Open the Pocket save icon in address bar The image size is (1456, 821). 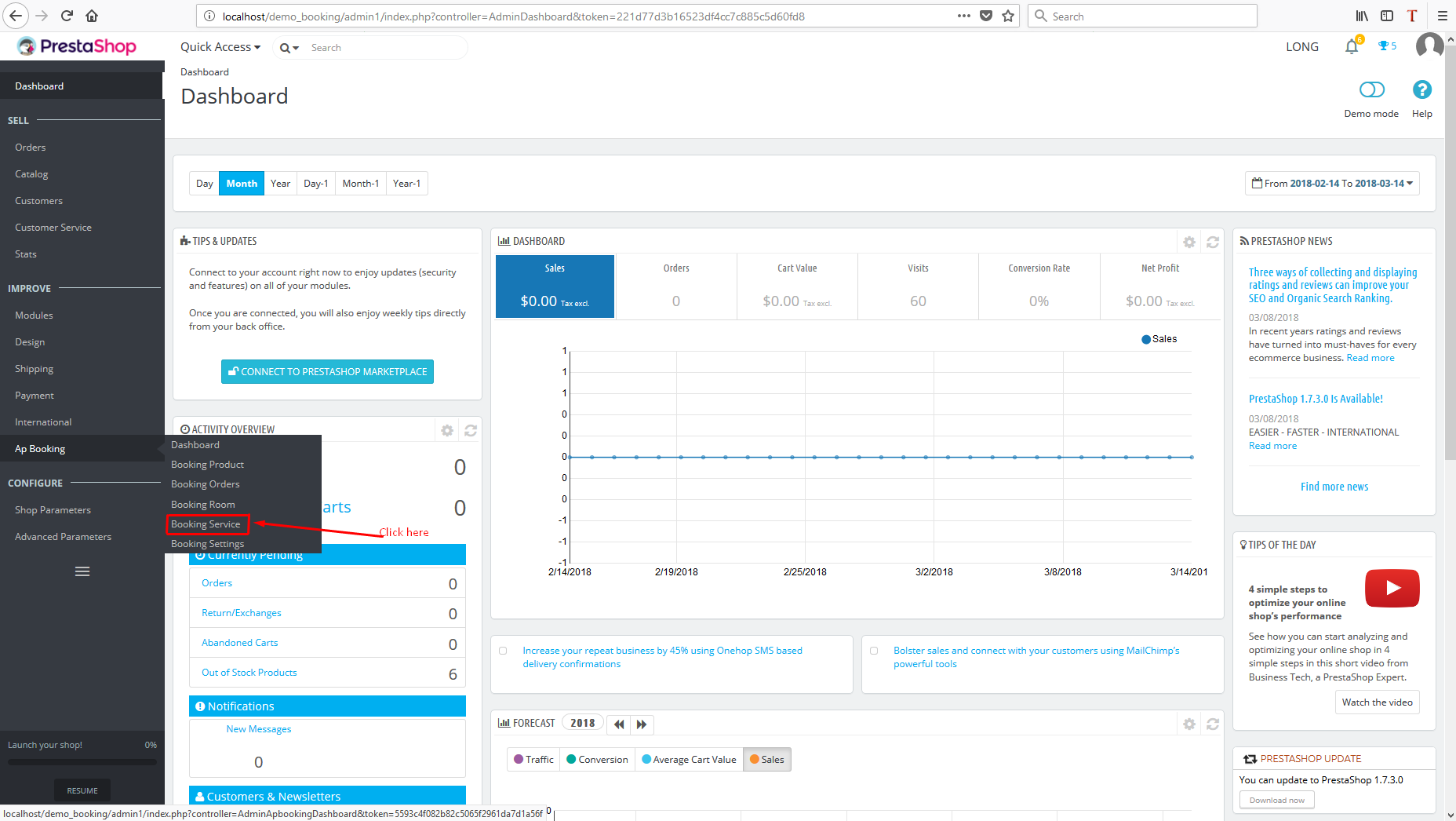(986, 16)
